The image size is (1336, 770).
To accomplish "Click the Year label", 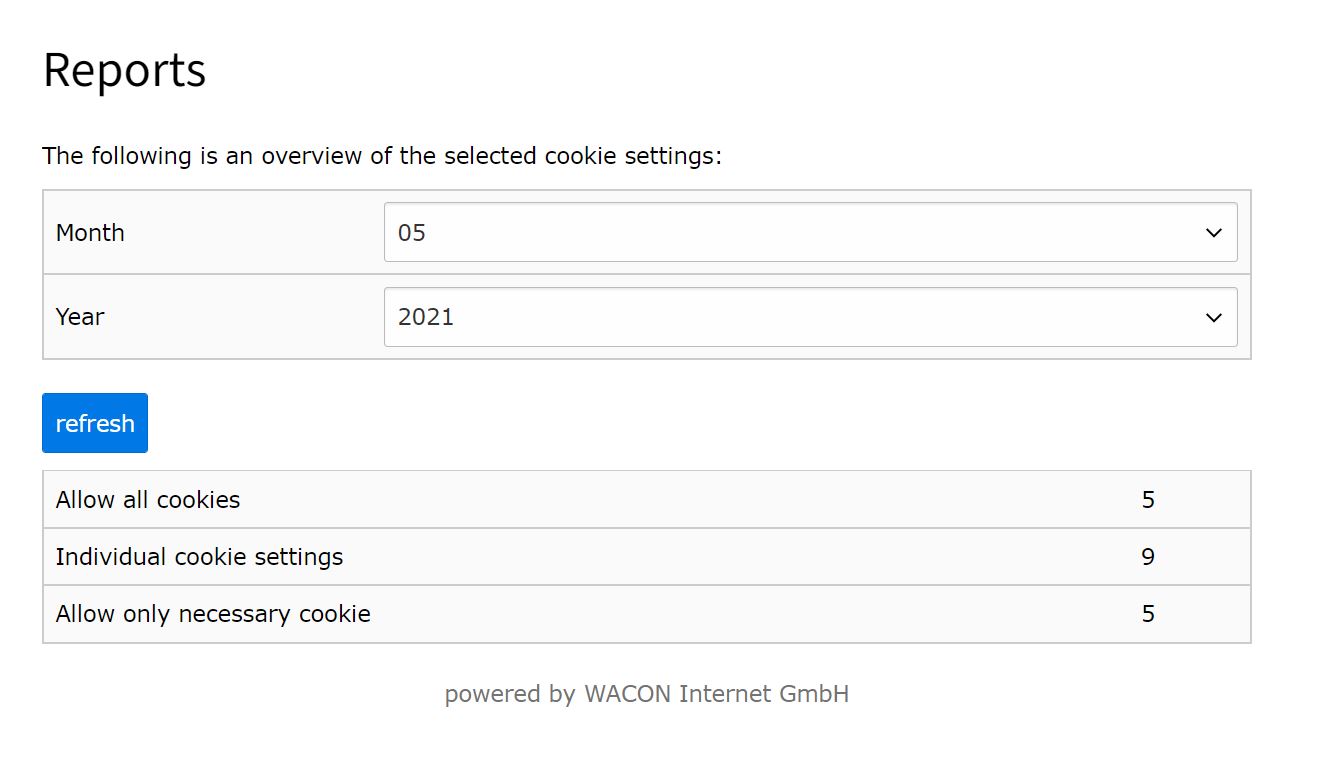I will pyautogui.click(x=80, y=317).
